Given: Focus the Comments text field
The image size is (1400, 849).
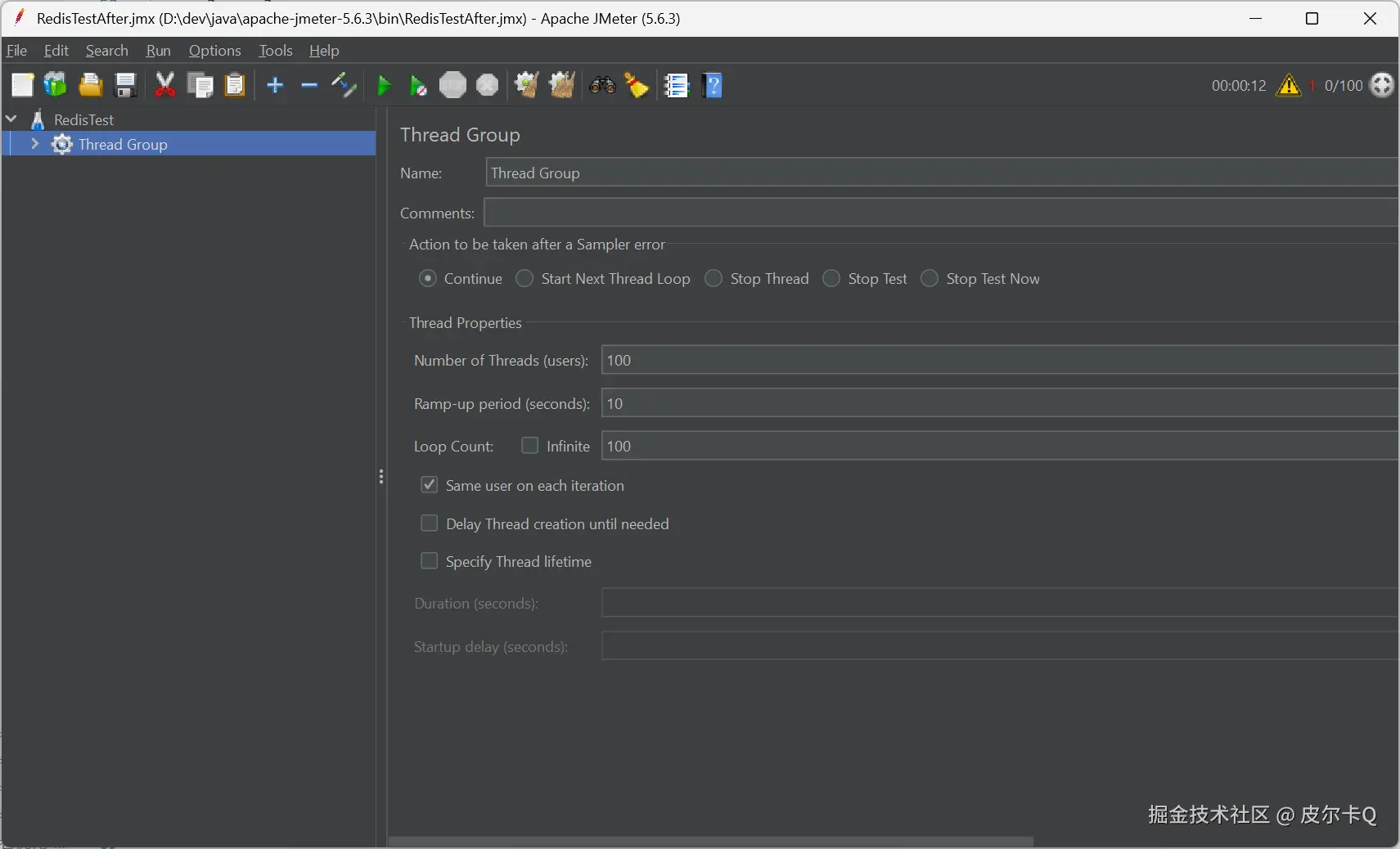Looking at the screenshot, I should click(x=941, y=213).
